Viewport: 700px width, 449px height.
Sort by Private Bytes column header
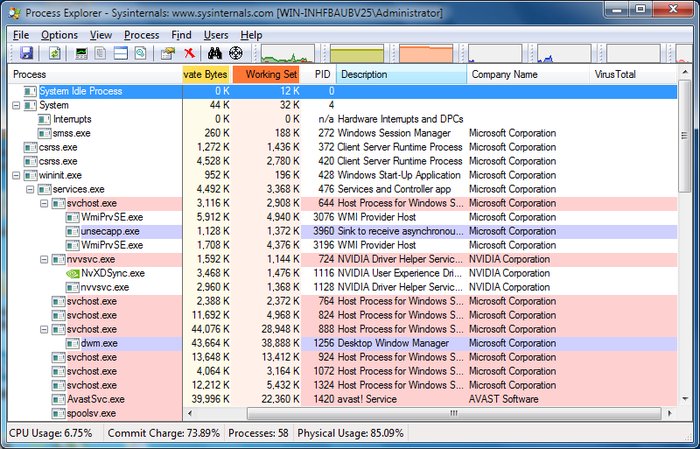tap(207, 75)
